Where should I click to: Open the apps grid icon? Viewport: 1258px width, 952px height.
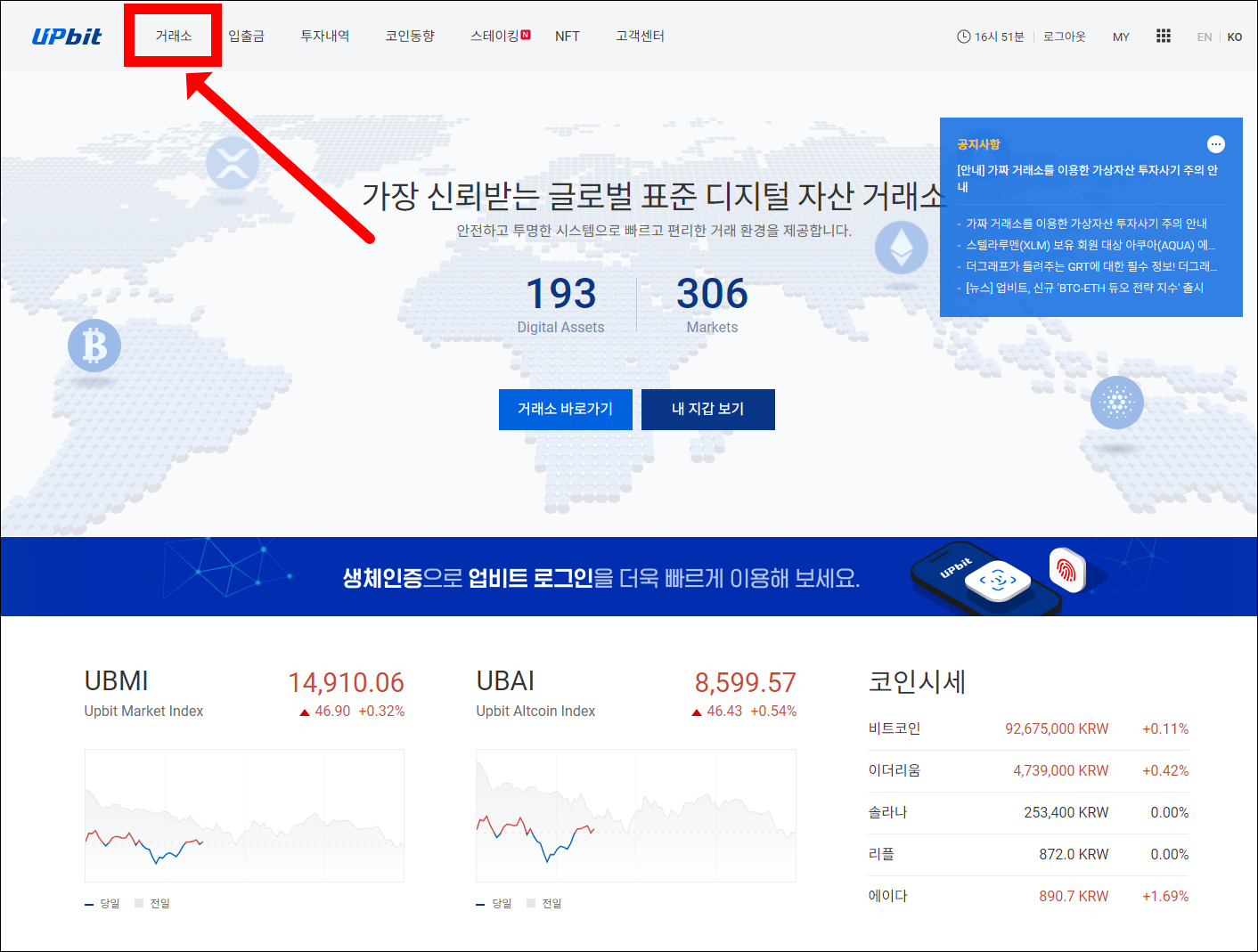click(x=1164, y=36)
